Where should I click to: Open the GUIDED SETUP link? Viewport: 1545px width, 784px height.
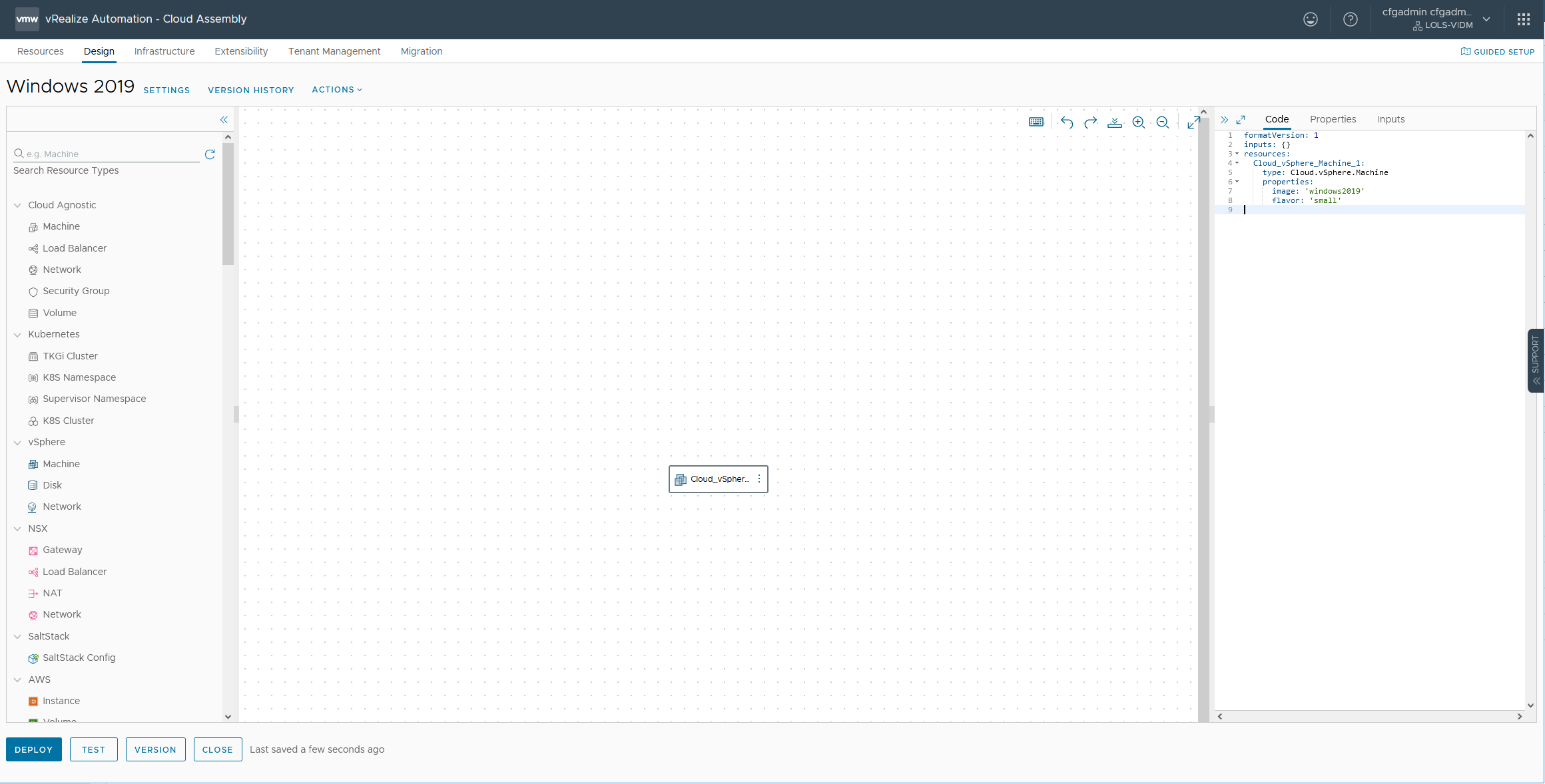[x=1498, y=52]
